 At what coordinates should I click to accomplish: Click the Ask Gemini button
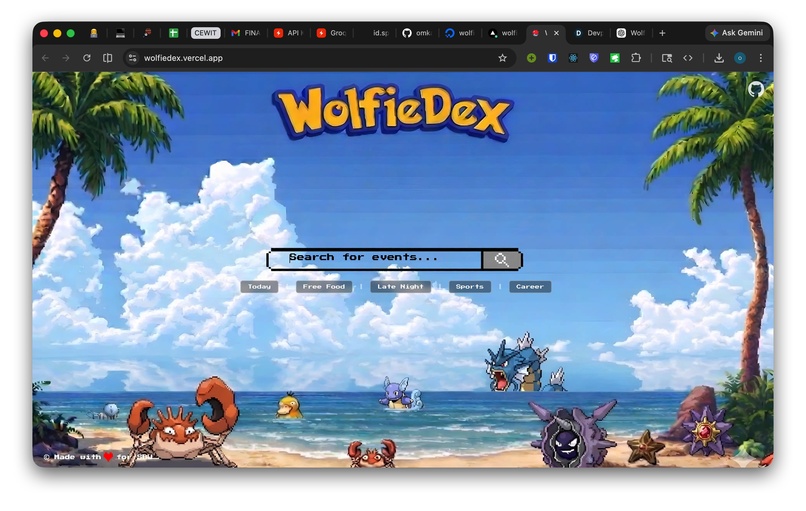tap(737, 33)
